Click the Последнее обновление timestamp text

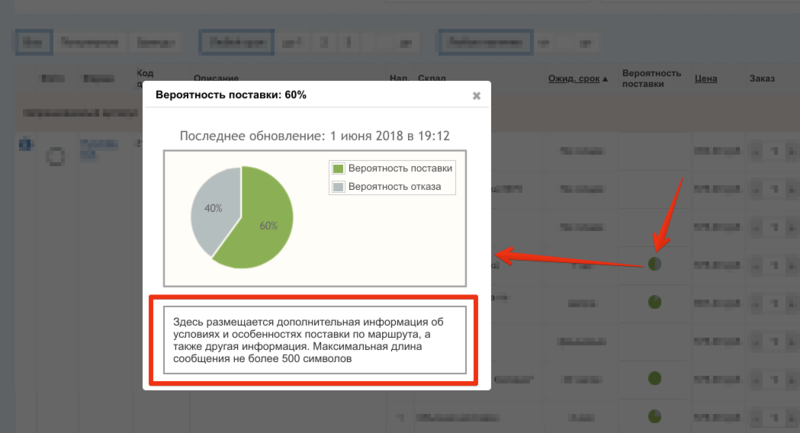(x=314, y=135)
